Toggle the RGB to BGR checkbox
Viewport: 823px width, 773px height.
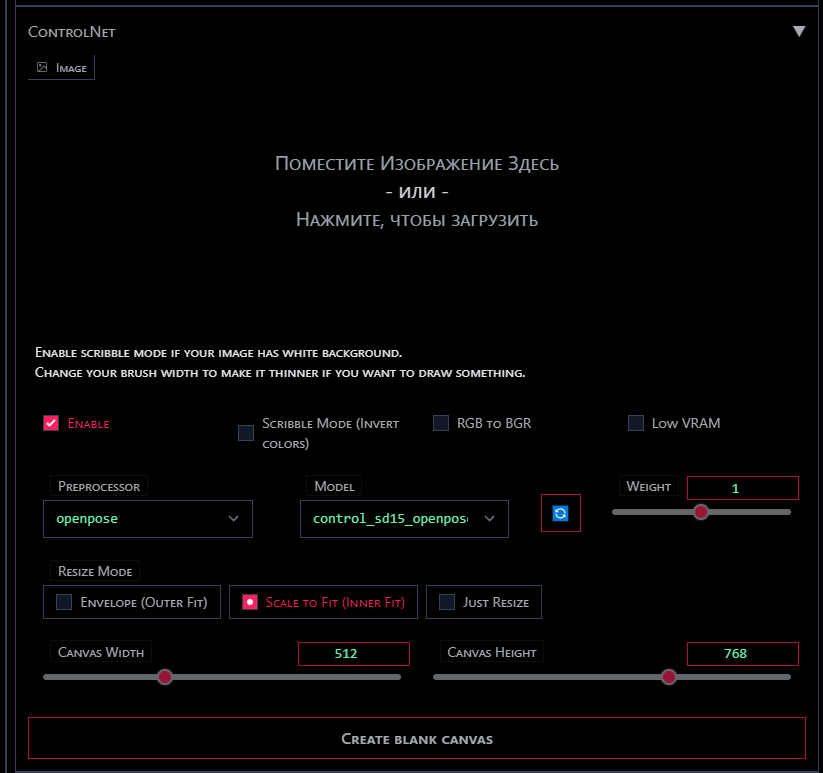pos(441,423)
